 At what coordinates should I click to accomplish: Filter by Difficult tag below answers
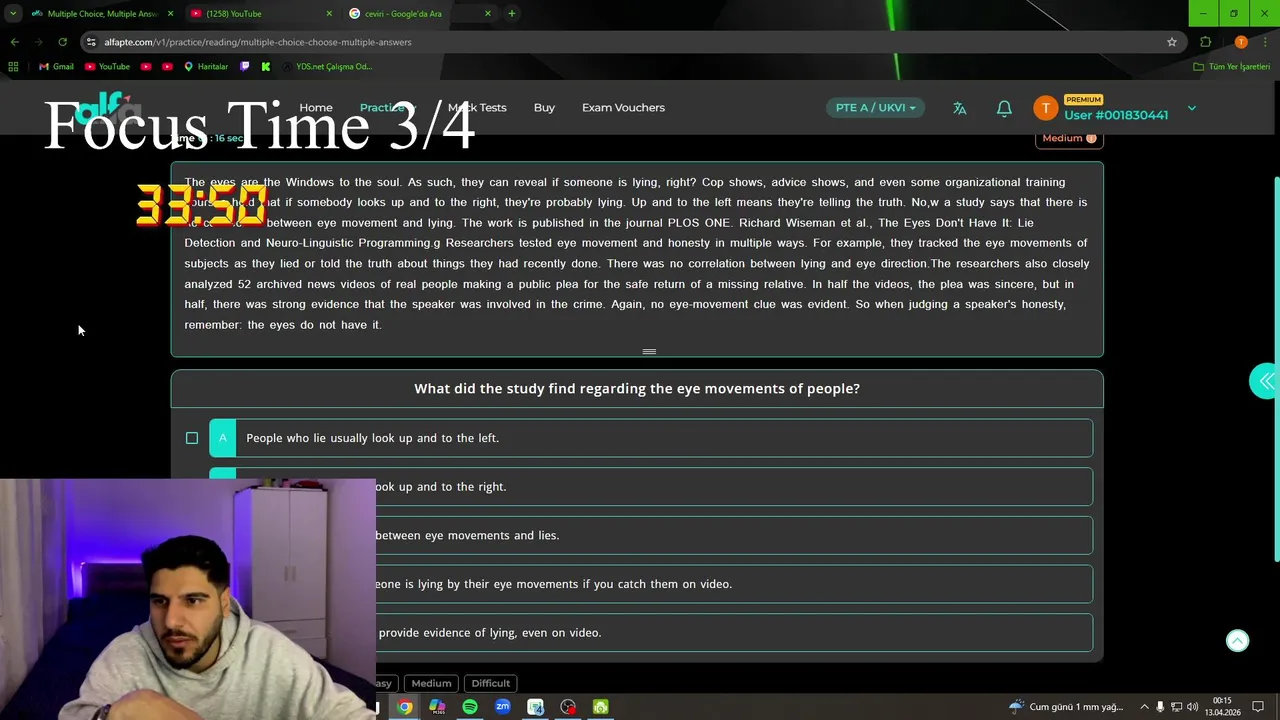click(x=490, y=683)
